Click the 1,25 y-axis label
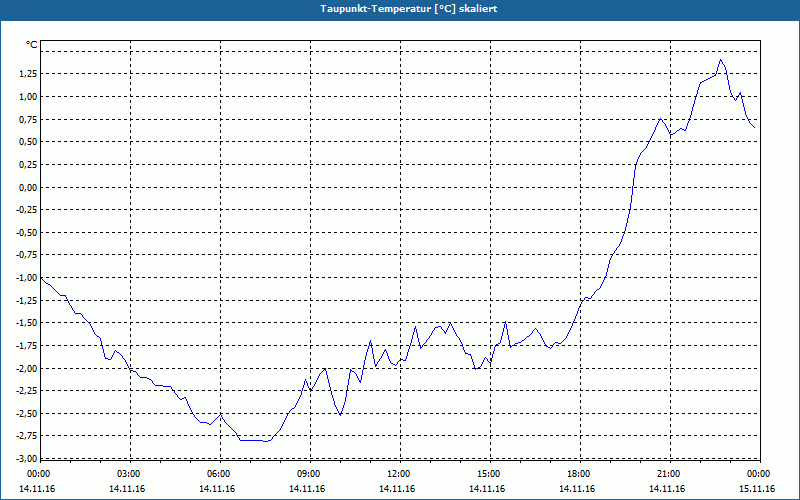The height and width of the screenshot is (500, 800). [28, 74]
